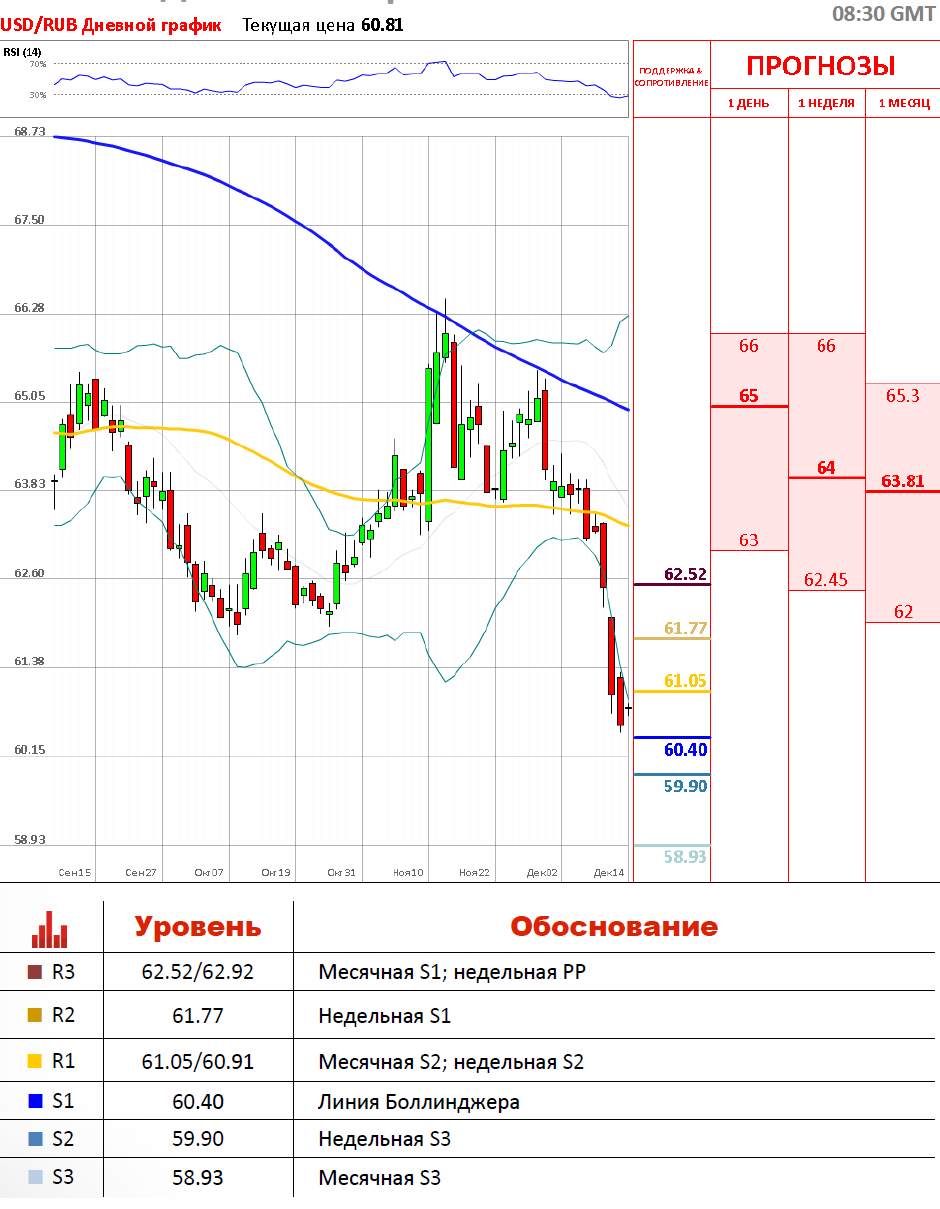
Task: Click the blue S1 color square
Action: click(35, 1102)
